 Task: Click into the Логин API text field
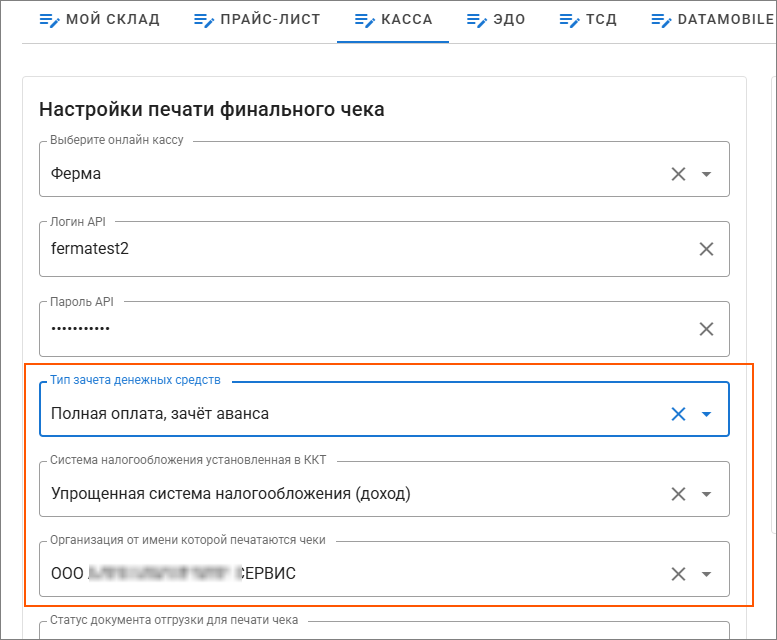pos(350,249)
